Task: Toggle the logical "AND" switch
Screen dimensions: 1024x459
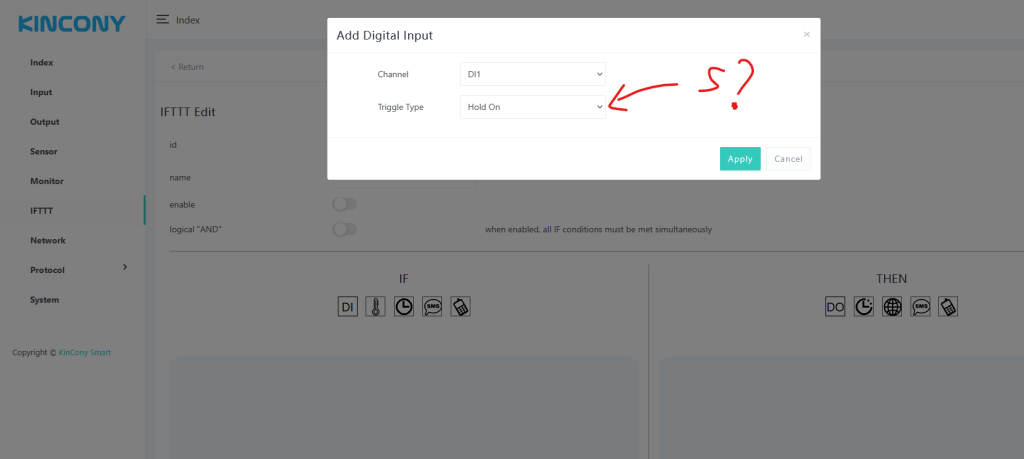Action: (x=344, y=229)
